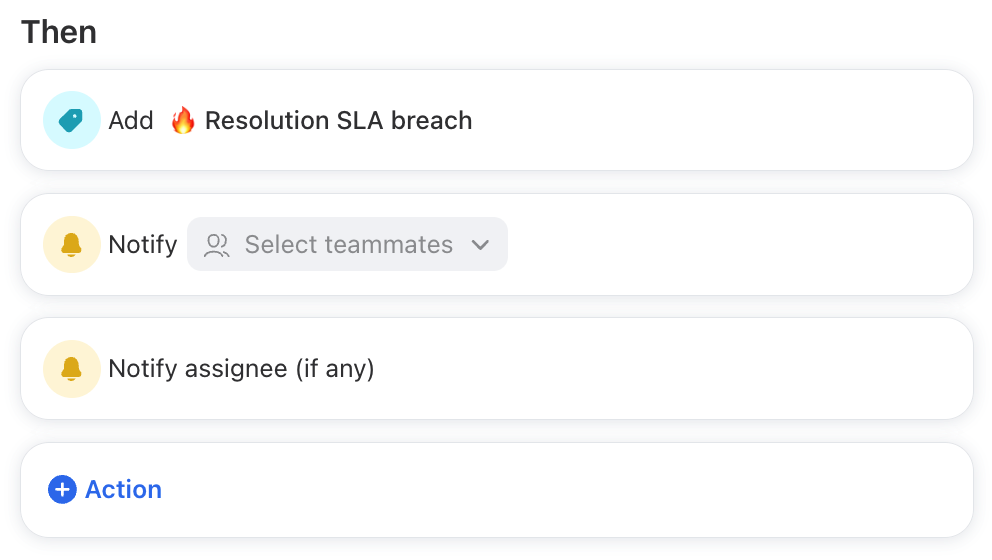Select the Notify assignee (if any) row

click(x=497, y=369)
